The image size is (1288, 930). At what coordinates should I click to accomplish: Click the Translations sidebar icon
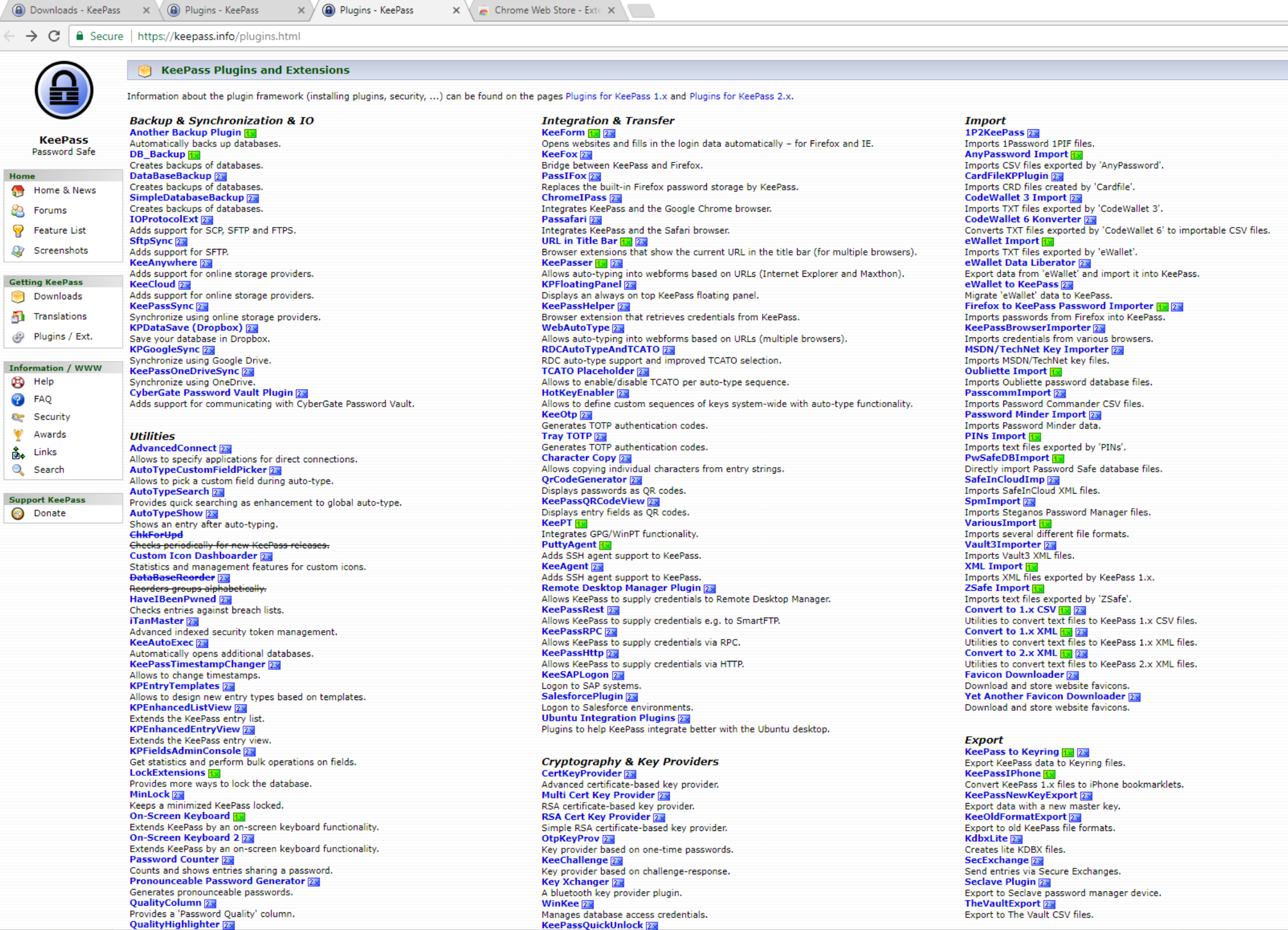point(18,317)
